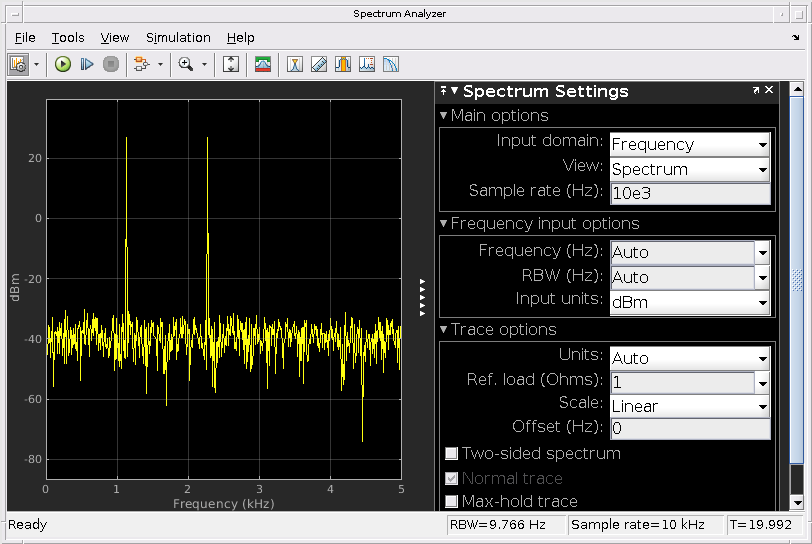Toggle the Spectrum Settings toolbar icon

(263, 64)
